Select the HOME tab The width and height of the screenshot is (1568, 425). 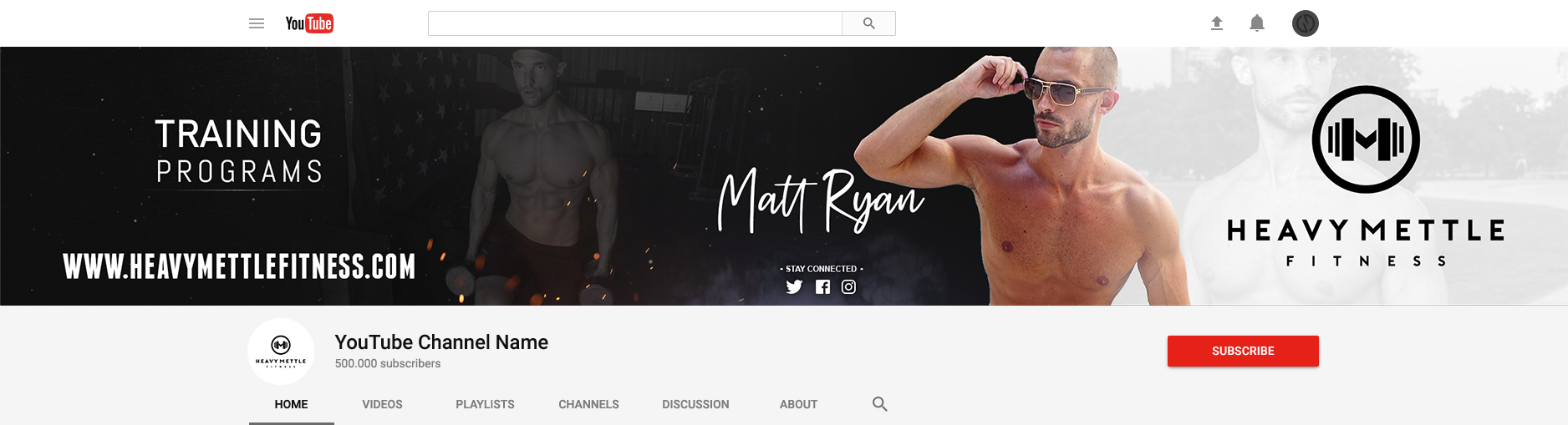coord(291,404)
